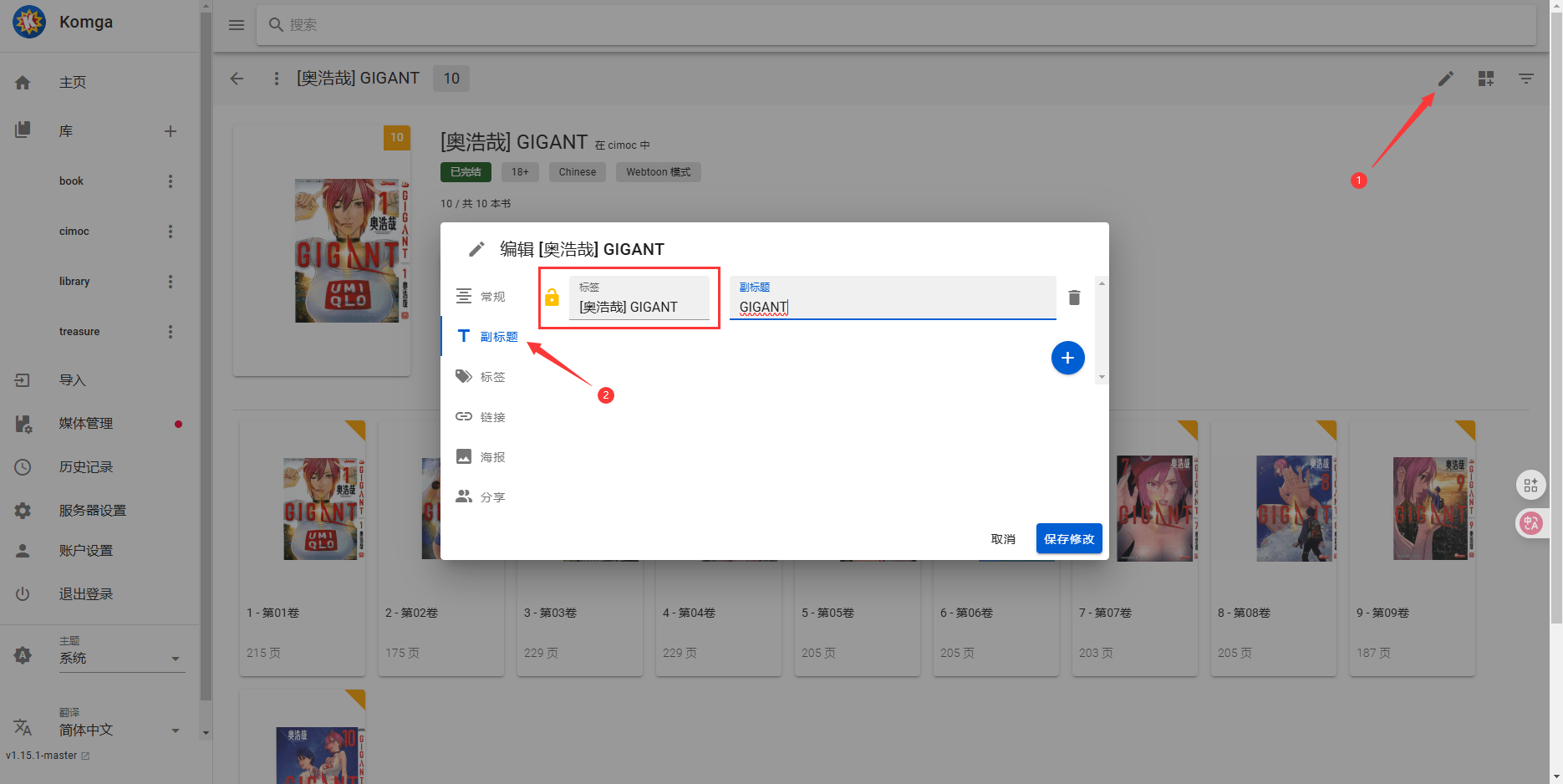
Task: Click the edit series pencil icon
Action: coord(1445,79)
